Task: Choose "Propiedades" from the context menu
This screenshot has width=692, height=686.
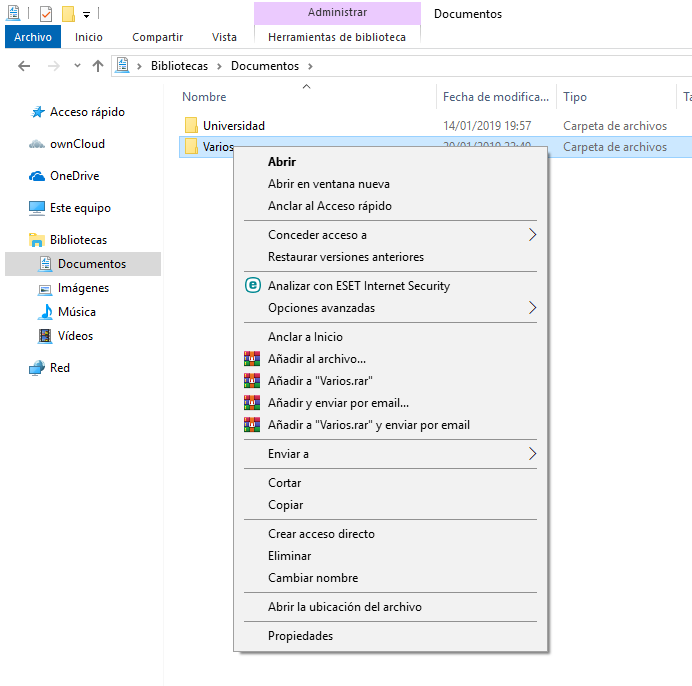Action: pyautogui.click(x=300, y=636)
